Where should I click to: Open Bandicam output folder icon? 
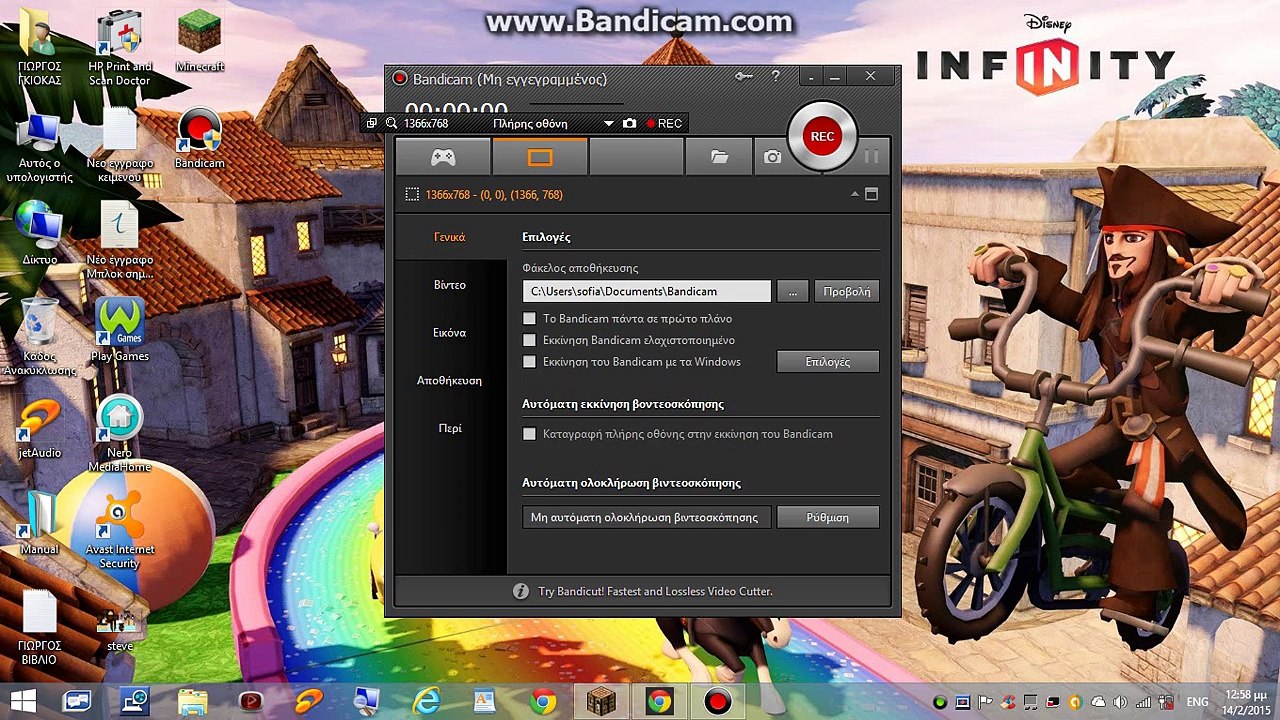pos(719,157)
